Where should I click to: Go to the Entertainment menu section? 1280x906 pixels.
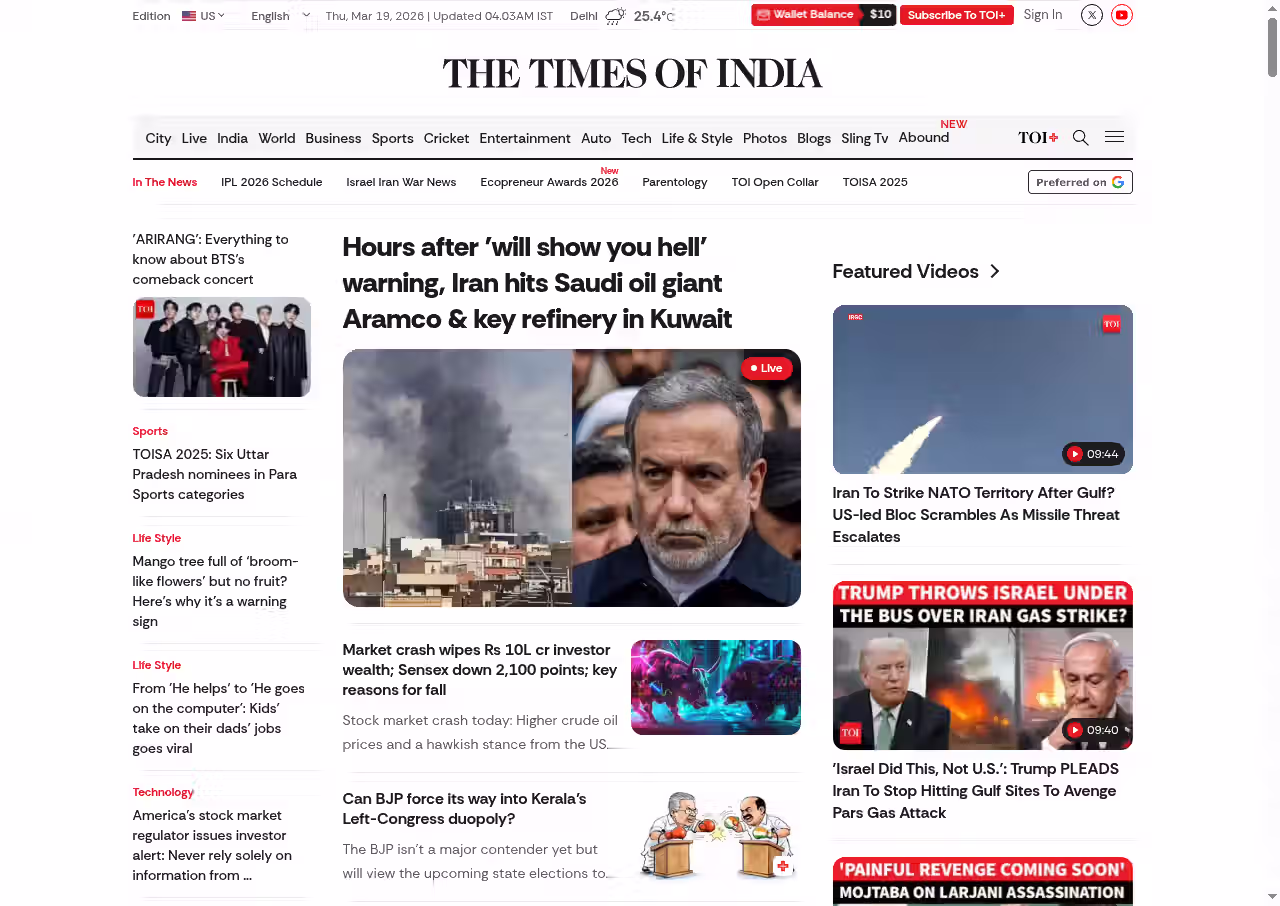pyautogui.click(x=524, y=138)
